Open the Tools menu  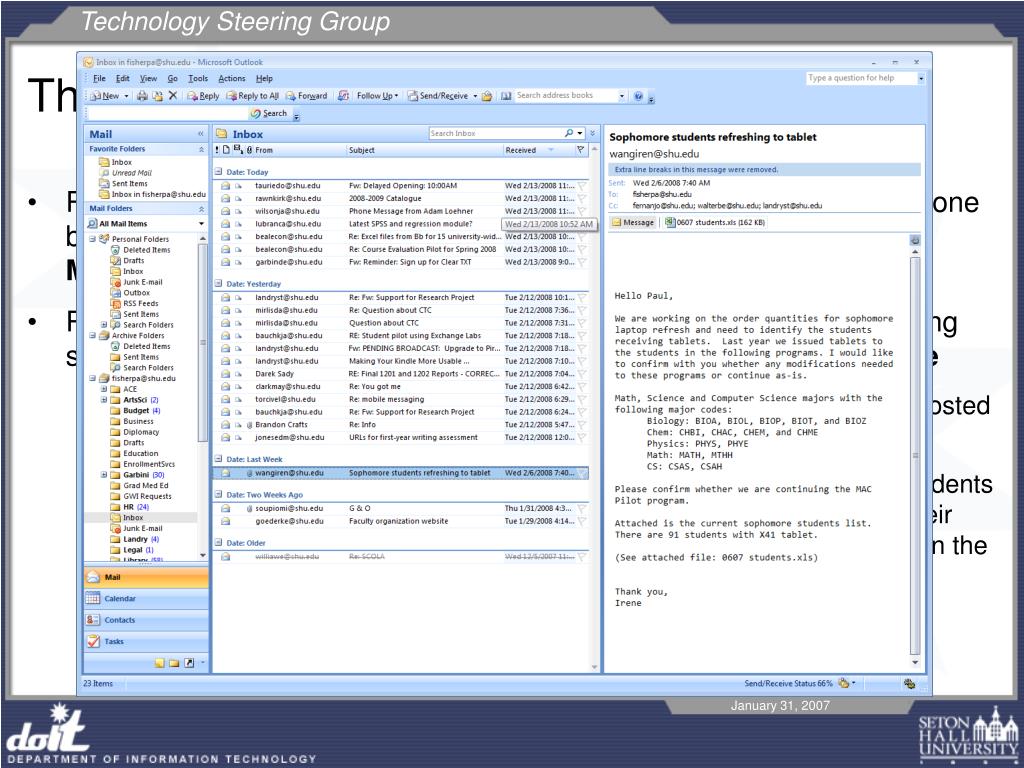[198, 78]
